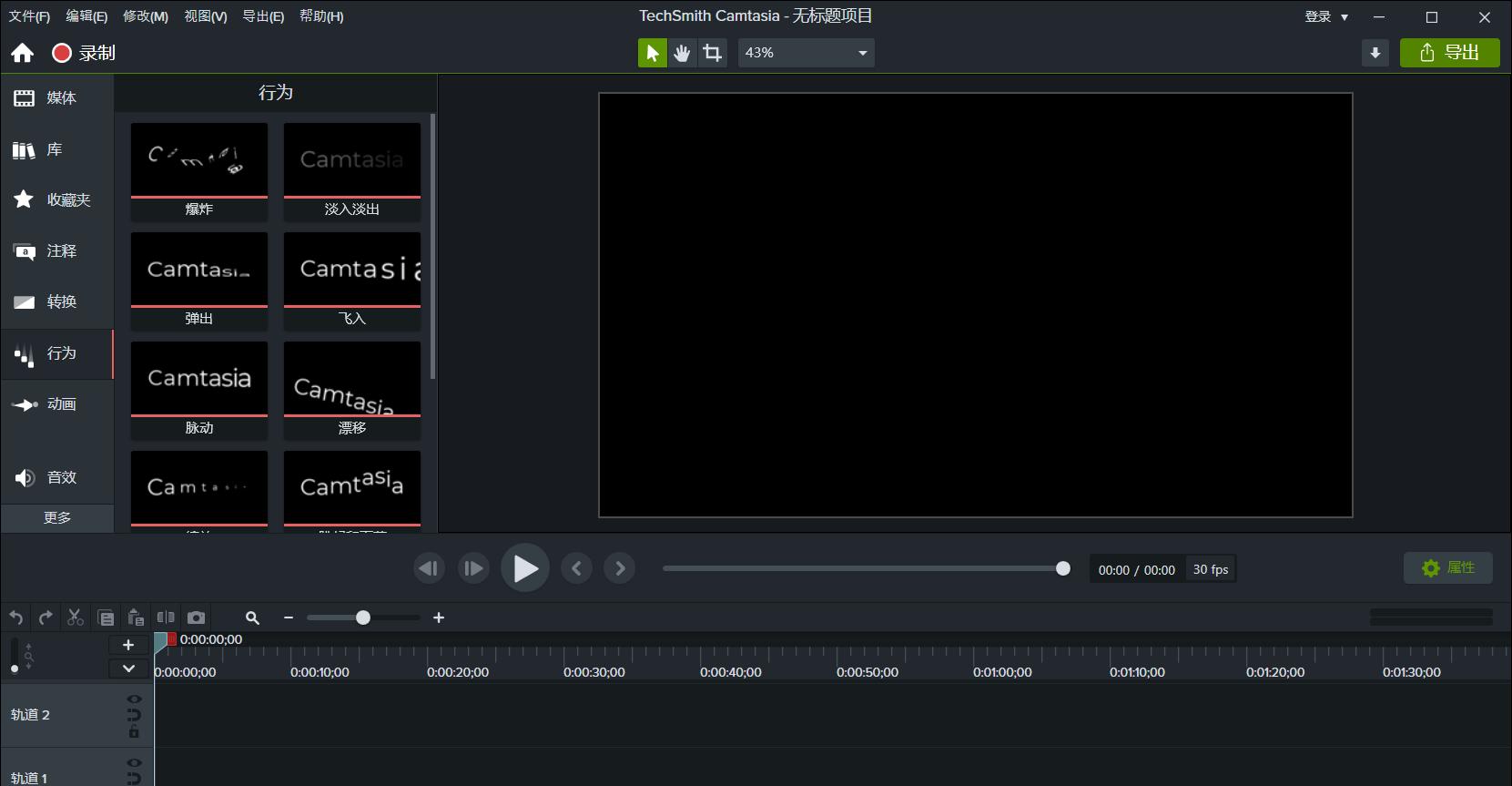Click the 00:00 / 00:00 time display
Image resolution: width=1512 pixels, height=786 pixels.
click(1137, 570)
